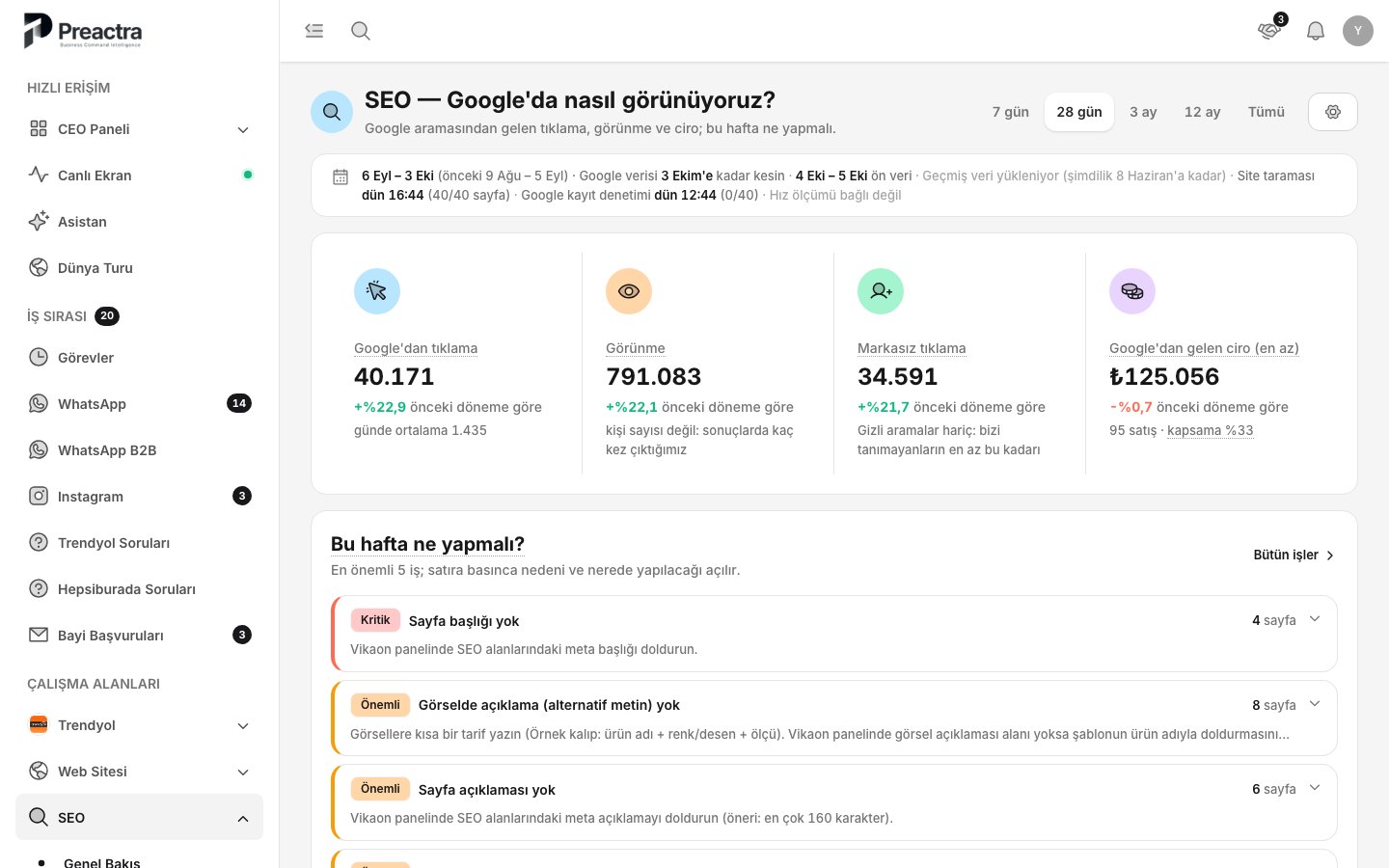Click the blue SEO magnifier header icon

pyautogui.click(x=332, y=112)
